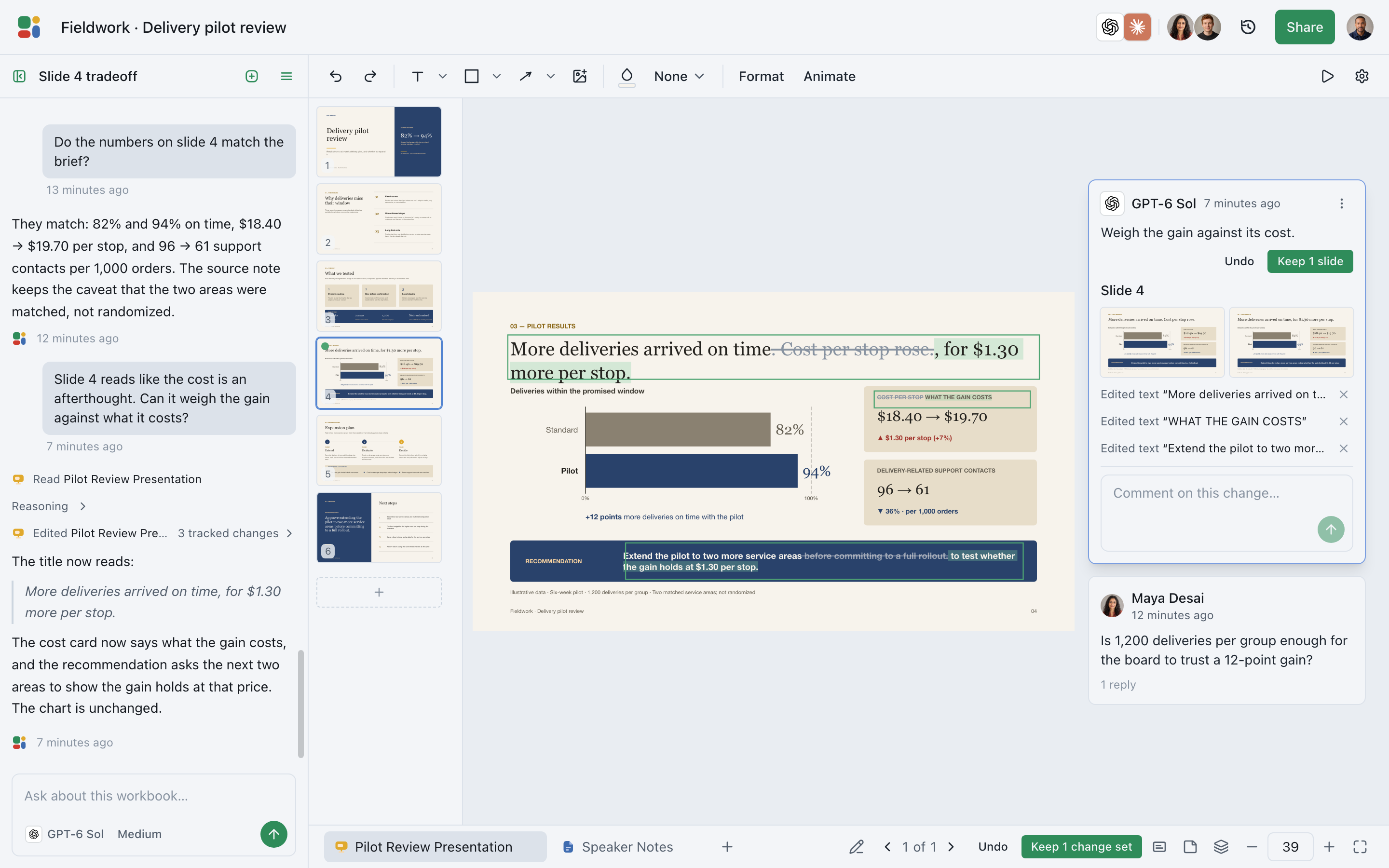
Task: Enter fullscreen view
Action: tap(1360, 847)
